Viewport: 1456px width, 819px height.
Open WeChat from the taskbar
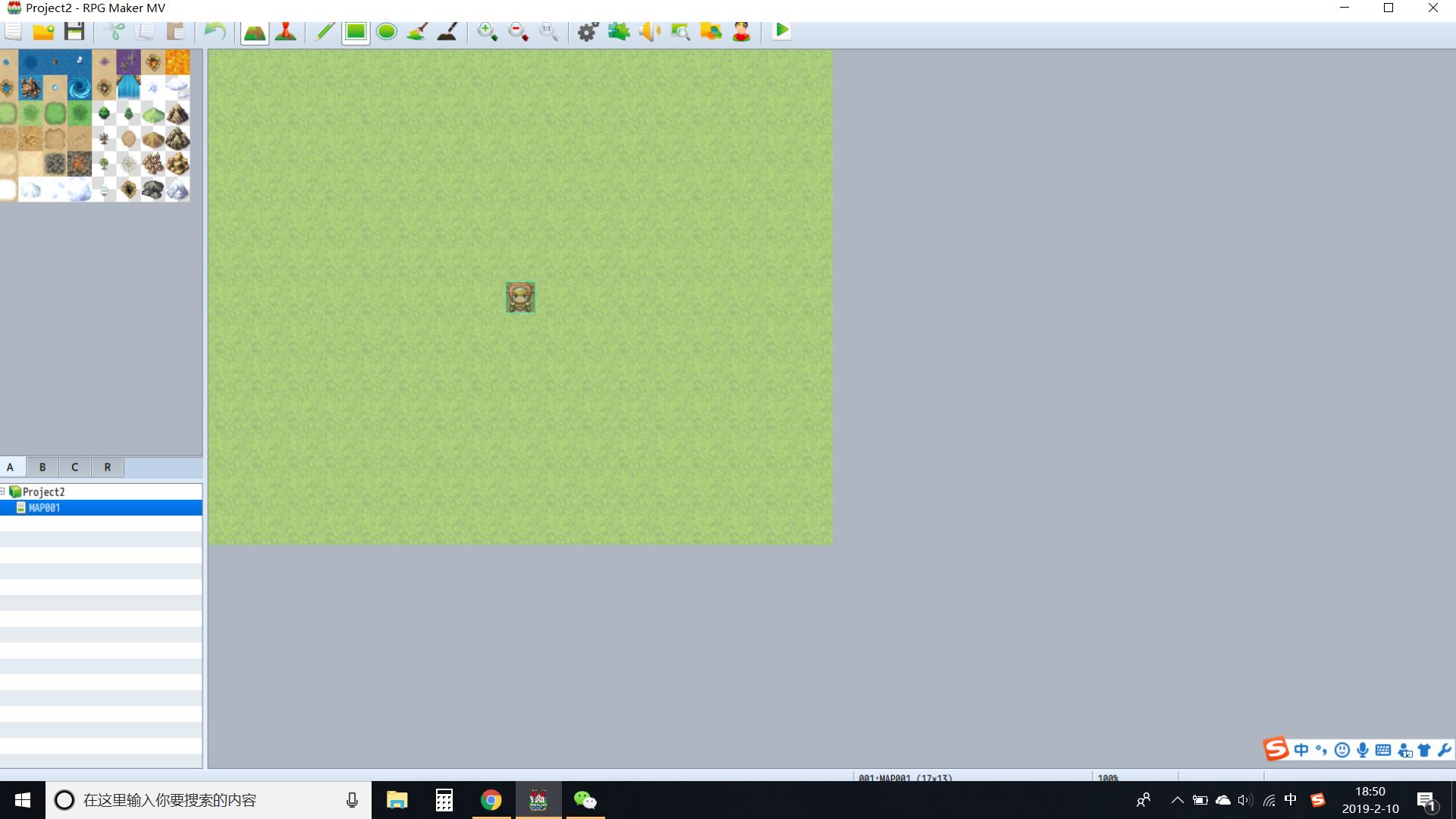(x=585, y=800)
